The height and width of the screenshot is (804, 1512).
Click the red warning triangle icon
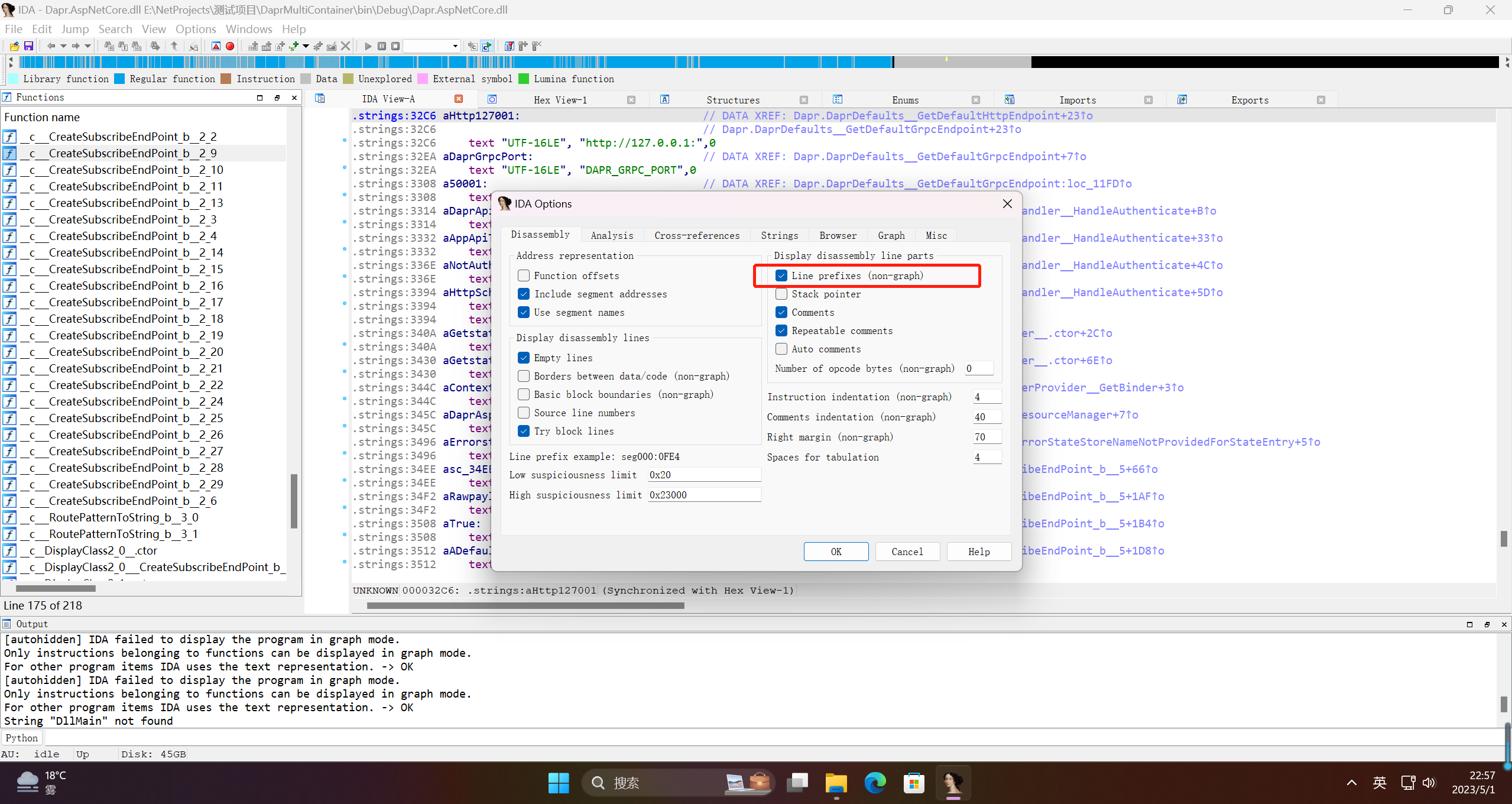click(x=216, y=46)
